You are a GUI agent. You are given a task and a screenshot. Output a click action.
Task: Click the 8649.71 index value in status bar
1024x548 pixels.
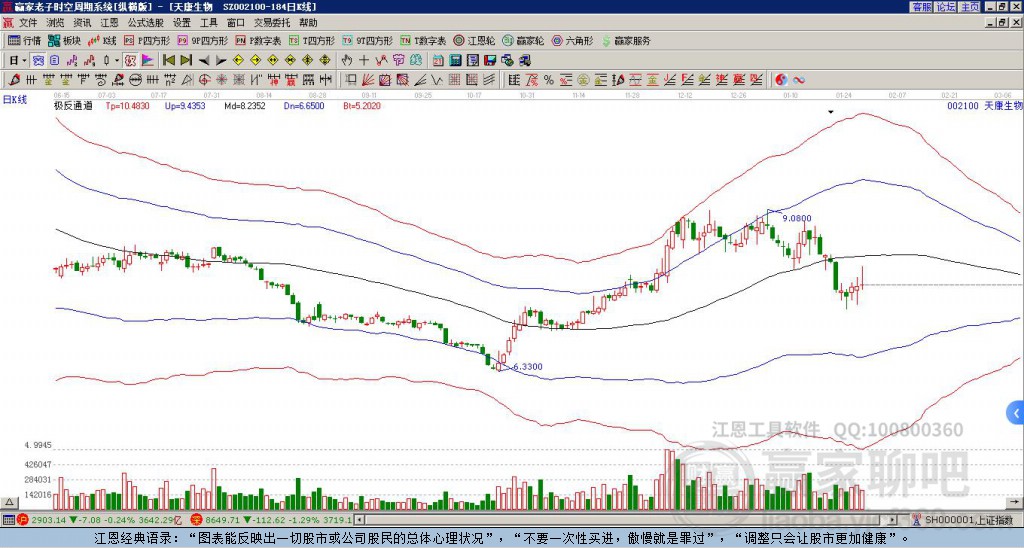click(223, 520)
